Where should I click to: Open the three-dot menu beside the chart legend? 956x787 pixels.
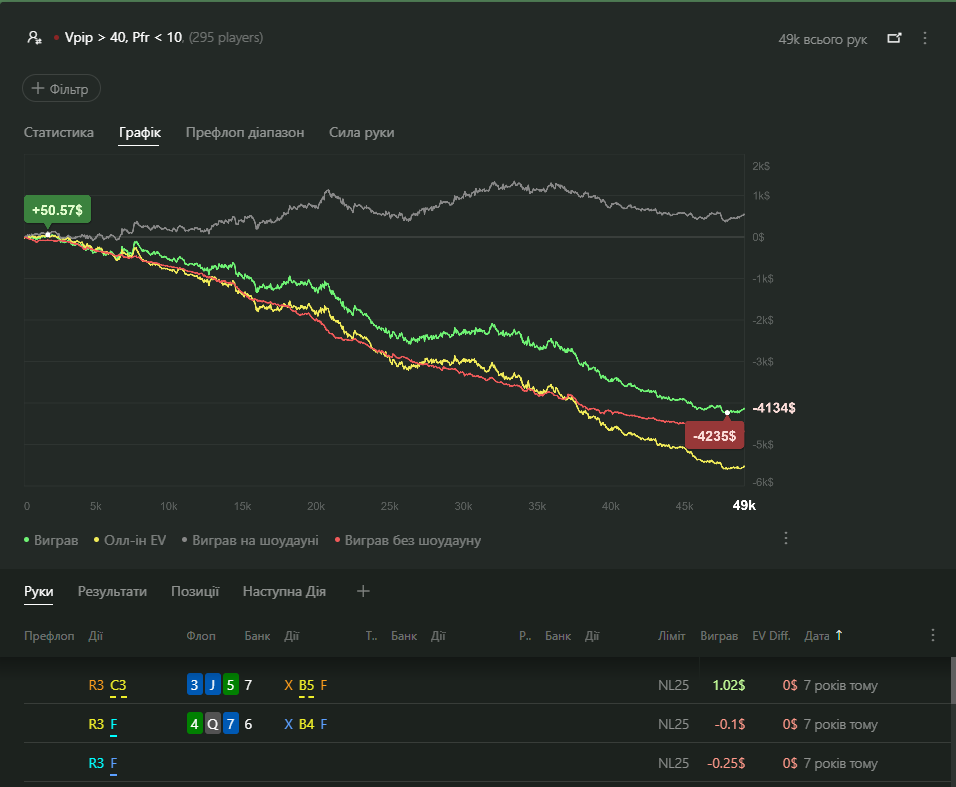coord(786,538)
